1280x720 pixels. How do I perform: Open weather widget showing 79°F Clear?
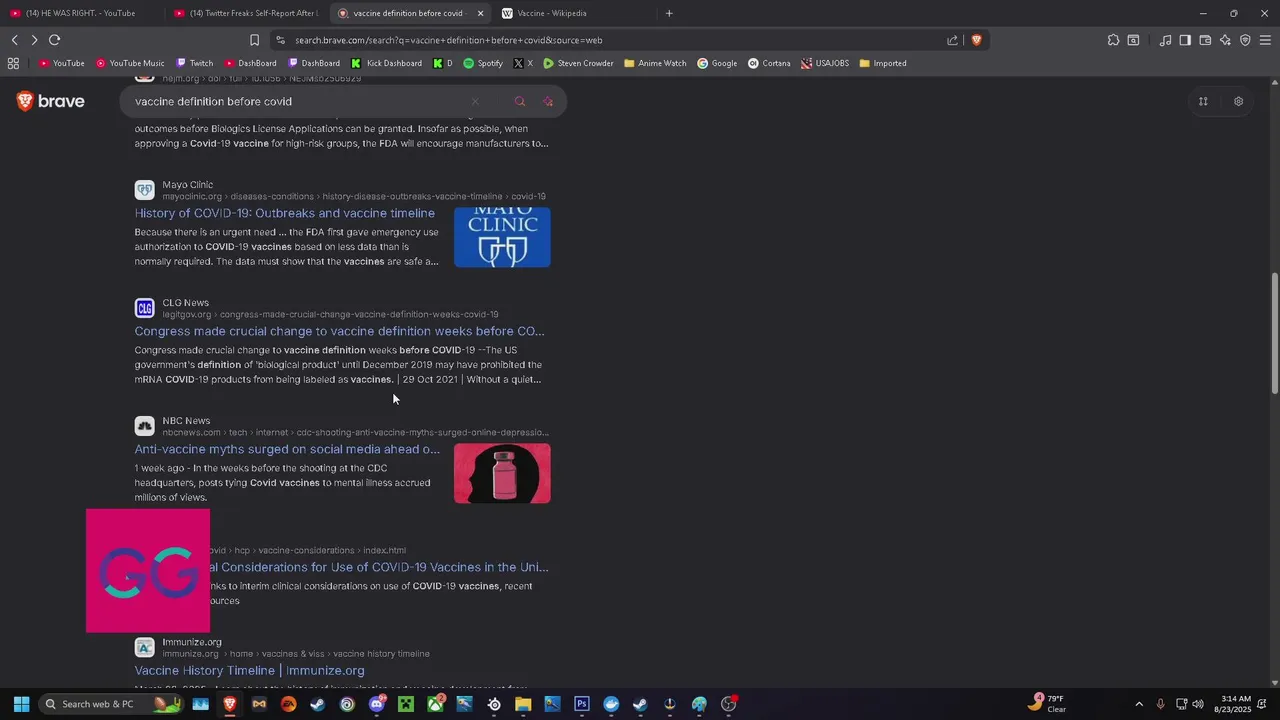1047,704
